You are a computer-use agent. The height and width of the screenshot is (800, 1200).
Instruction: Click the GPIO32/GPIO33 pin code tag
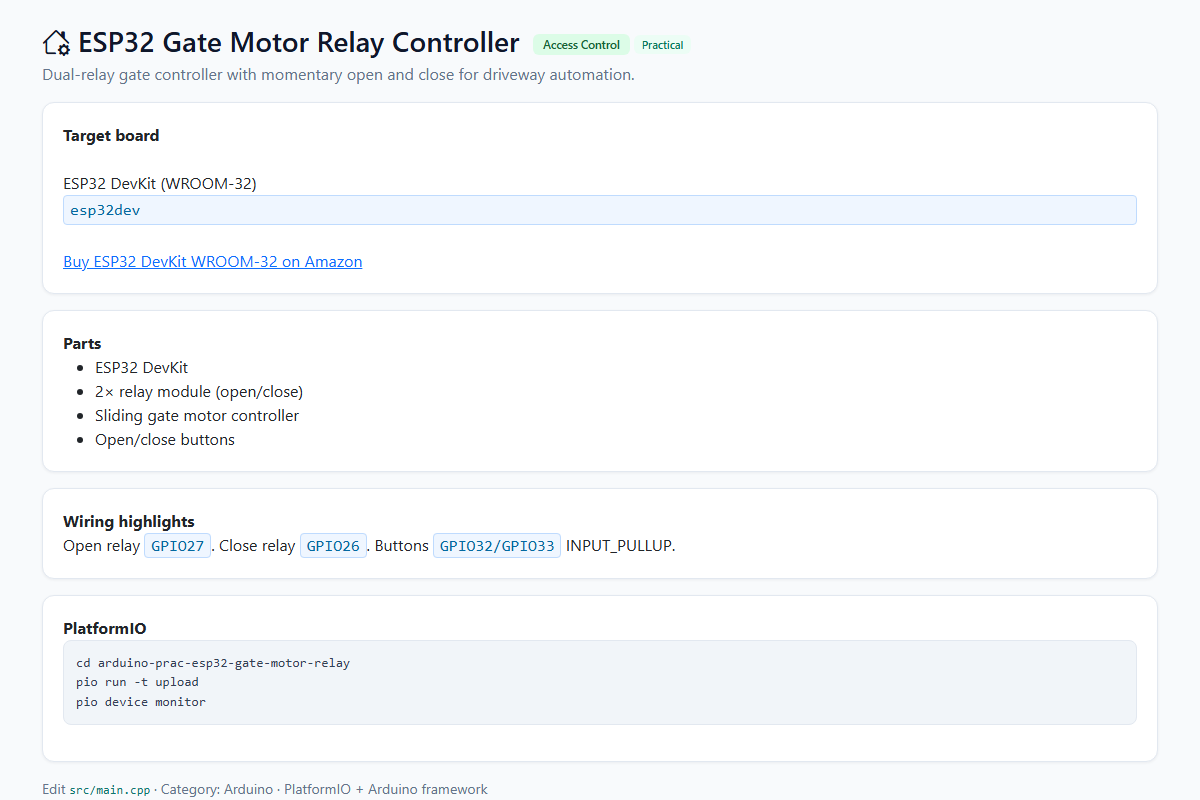click(497, 546)
